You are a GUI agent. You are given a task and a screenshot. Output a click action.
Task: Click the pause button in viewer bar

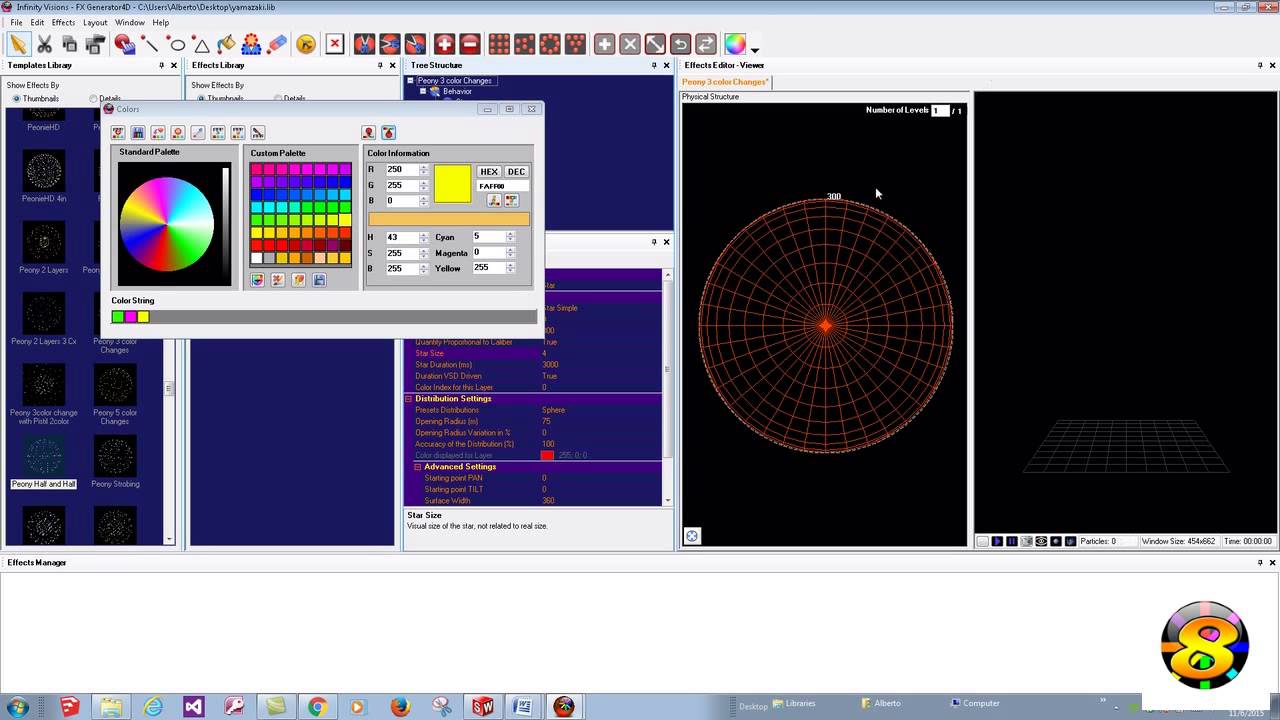(1012, 541)
